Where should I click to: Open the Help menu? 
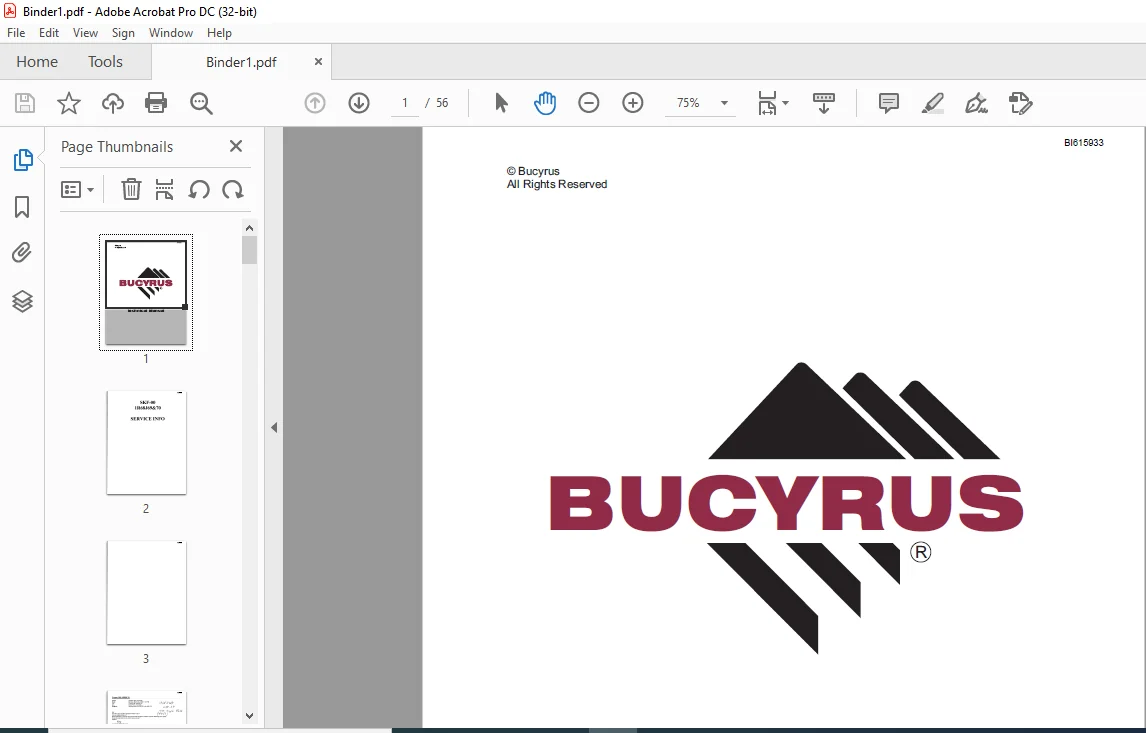pos(219,33)
